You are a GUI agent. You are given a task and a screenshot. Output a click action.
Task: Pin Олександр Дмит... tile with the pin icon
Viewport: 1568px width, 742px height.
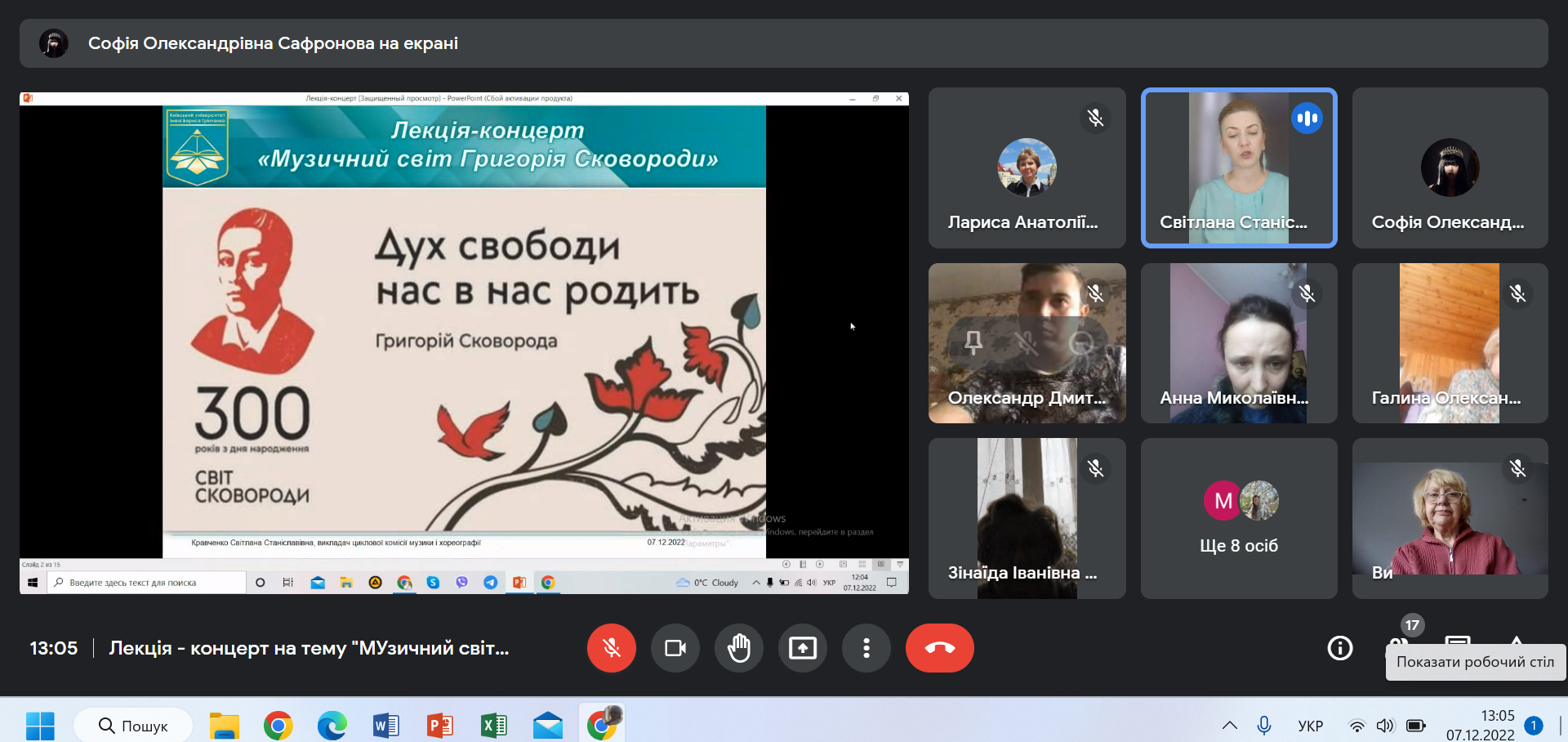(973, 342)
